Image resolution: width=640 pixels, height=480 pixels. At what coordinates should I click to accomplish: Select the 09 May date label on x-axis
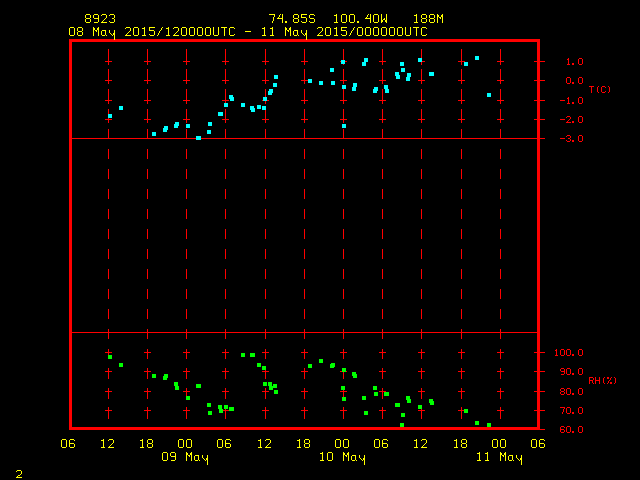tap(184, 458)
